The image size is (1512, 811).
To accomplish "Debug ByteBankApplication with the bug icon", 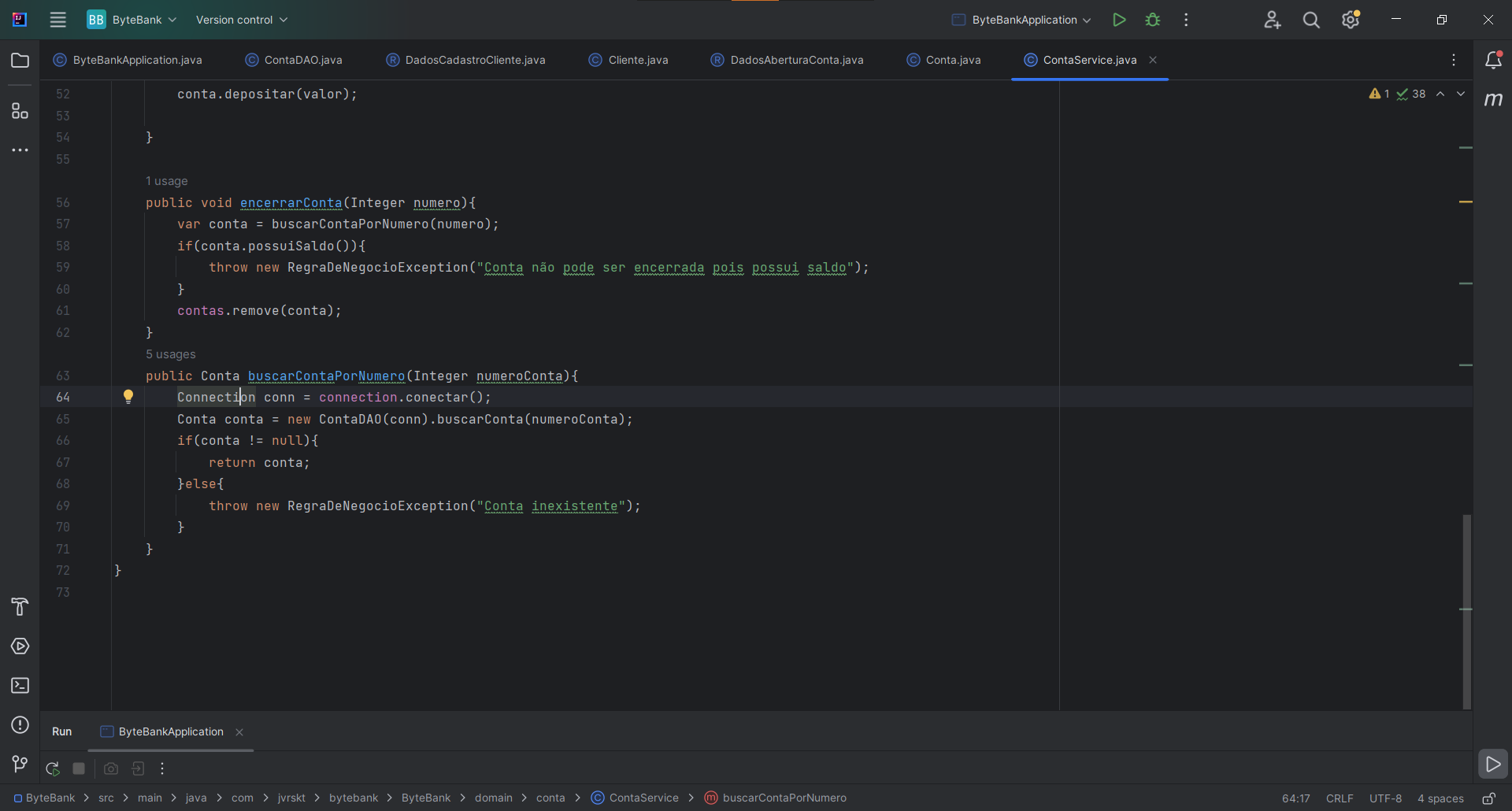I will (x=1153, y=20).
